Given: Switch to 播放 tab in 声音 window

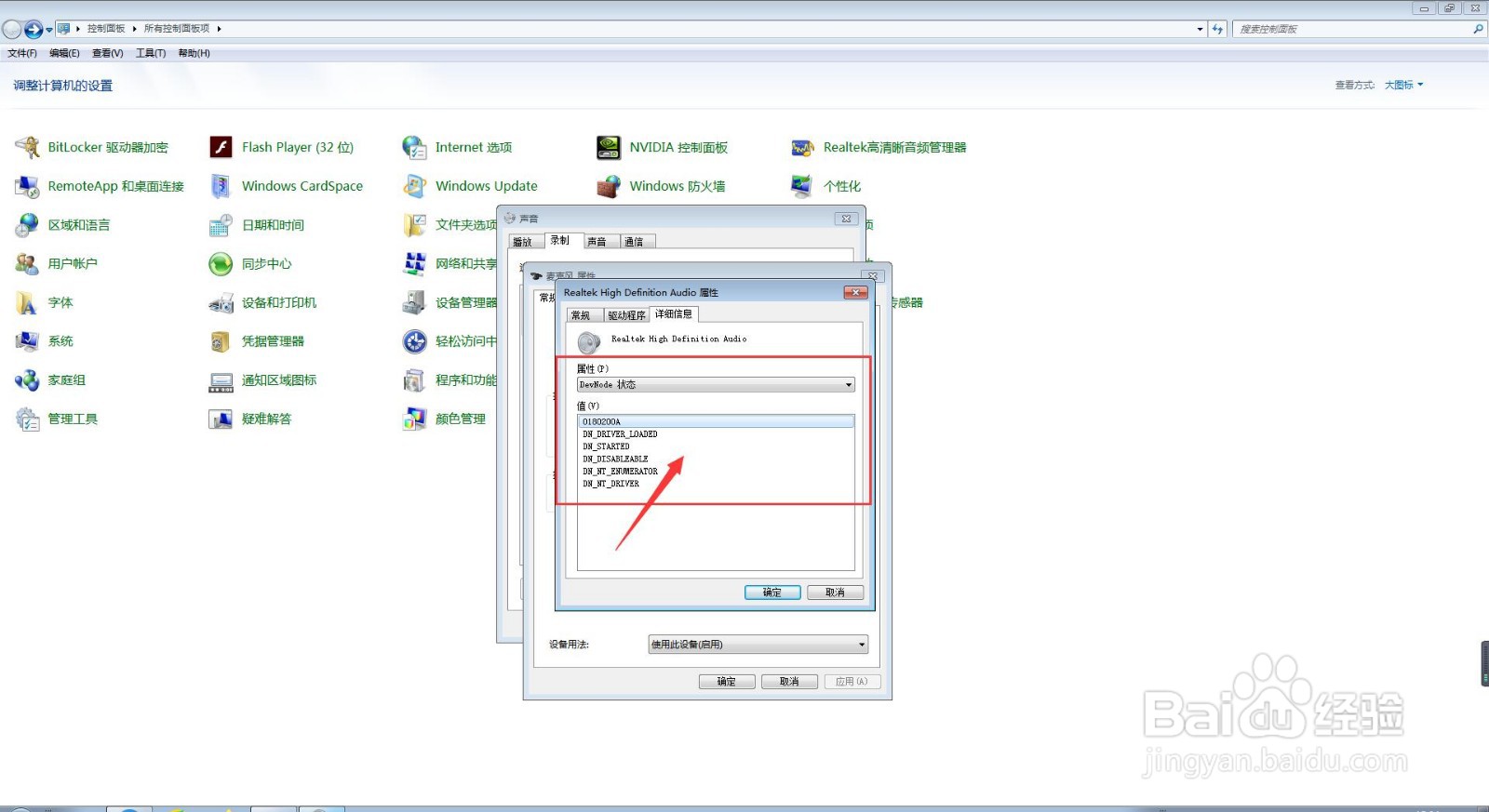Looking at the screenshot, I should click(x=526, y=242).
